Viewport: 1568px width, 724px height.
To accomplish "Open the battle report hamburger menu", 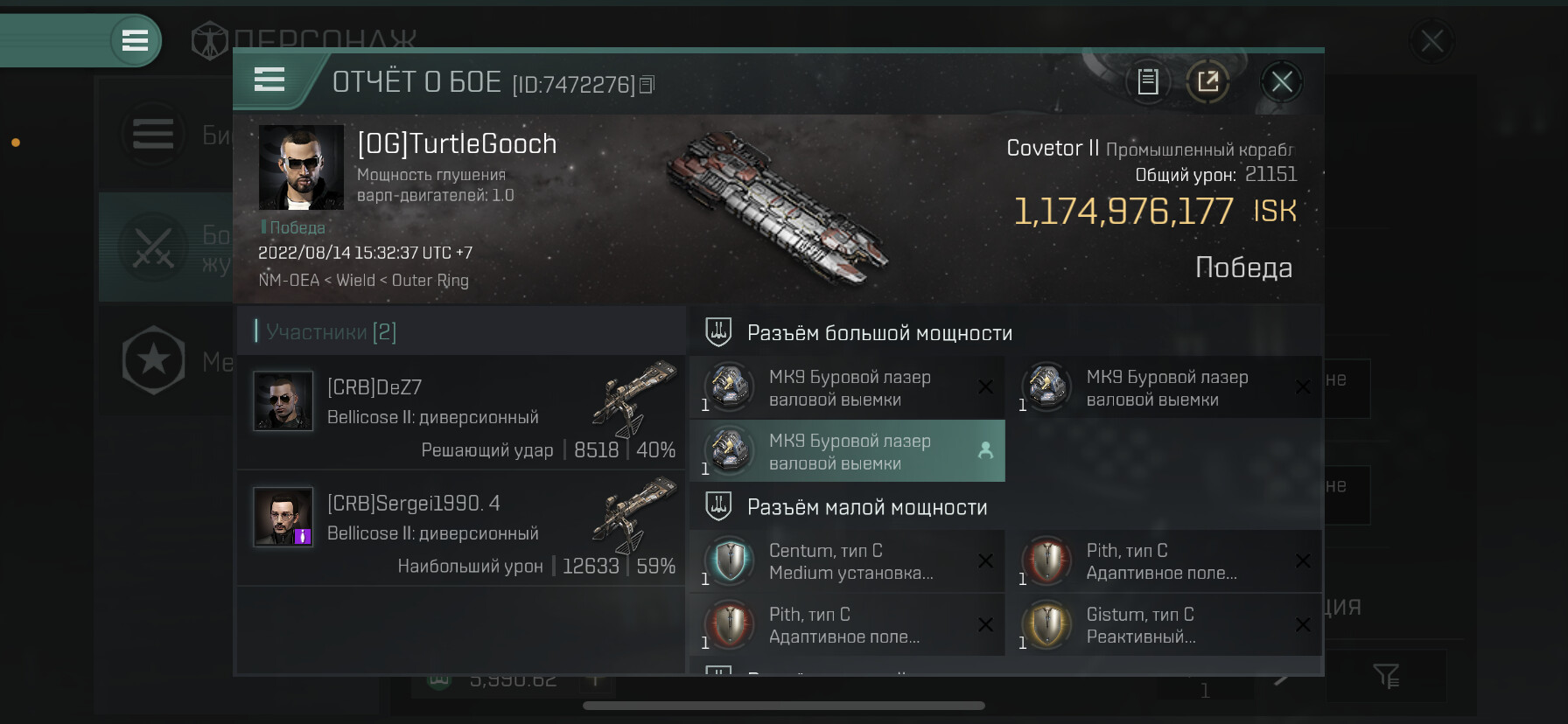I will tap(269, 80).
